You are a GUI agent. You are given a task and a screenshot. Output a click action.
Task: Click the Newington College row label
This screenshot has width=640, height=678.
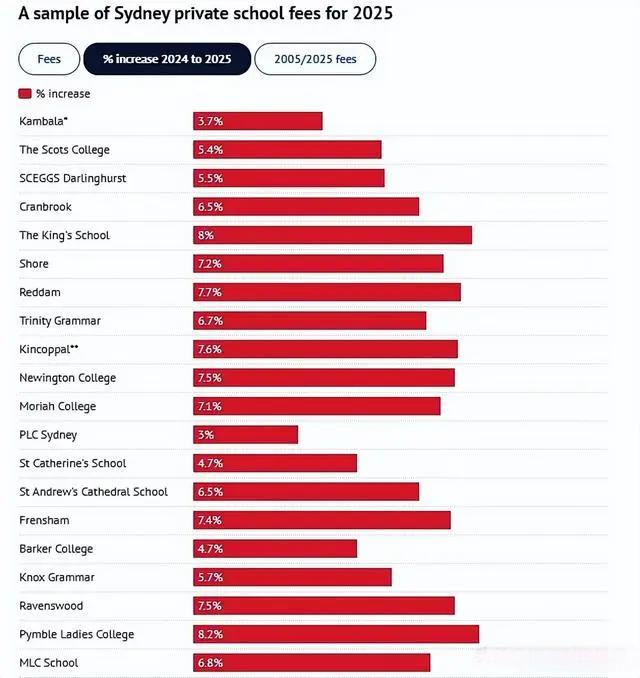(67, 378)
